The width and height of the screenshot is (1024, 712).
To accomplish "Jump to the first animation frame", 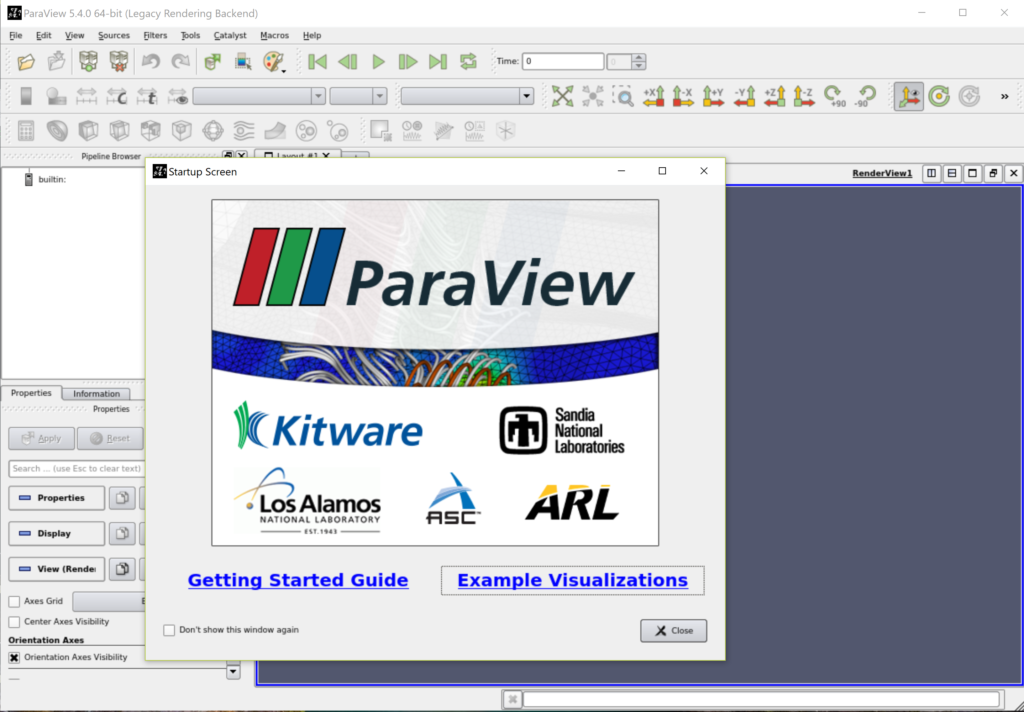I will point(318,62).
